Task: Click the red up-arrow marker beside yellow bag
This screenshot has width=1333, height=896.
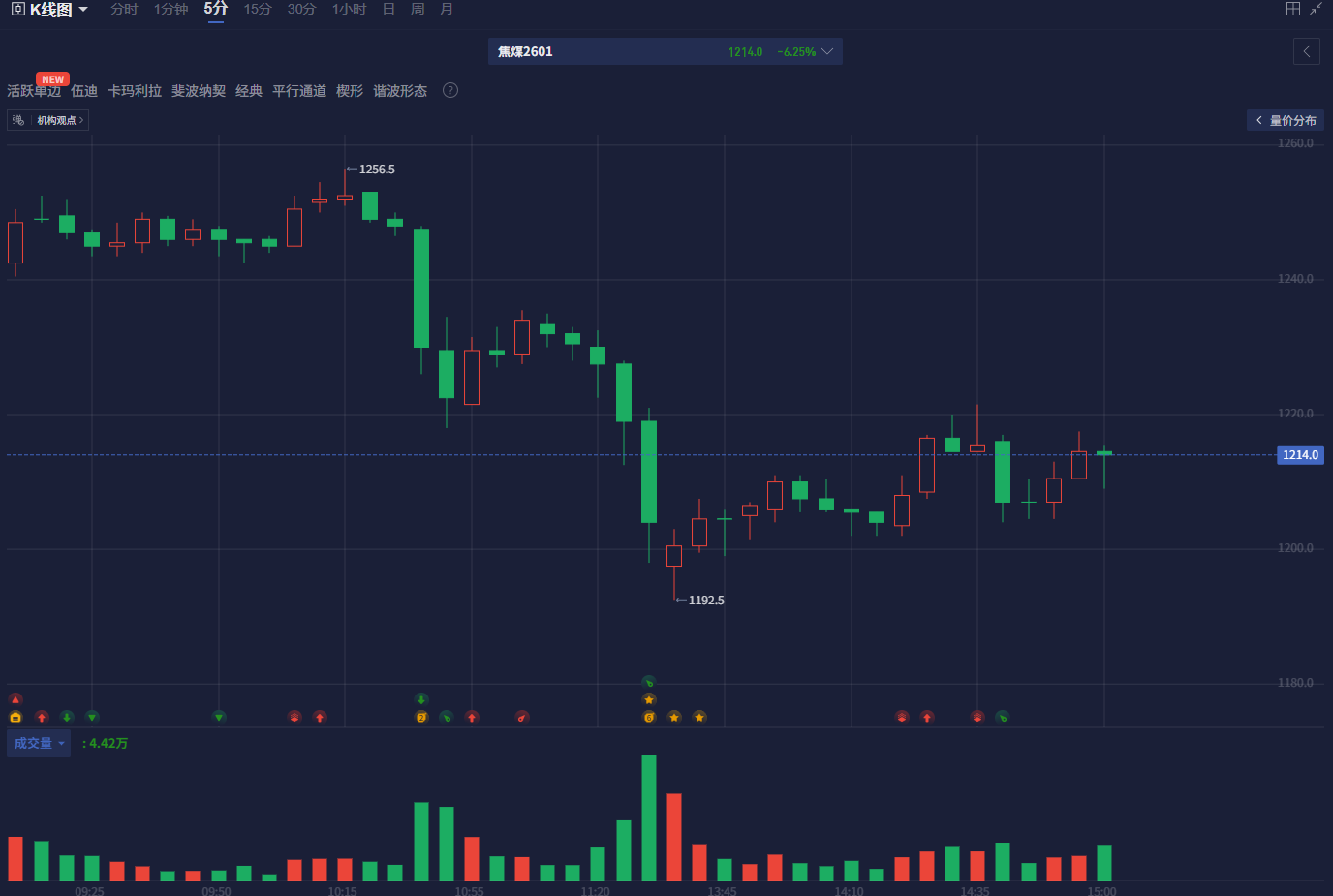Action: (x=42, y=717)
